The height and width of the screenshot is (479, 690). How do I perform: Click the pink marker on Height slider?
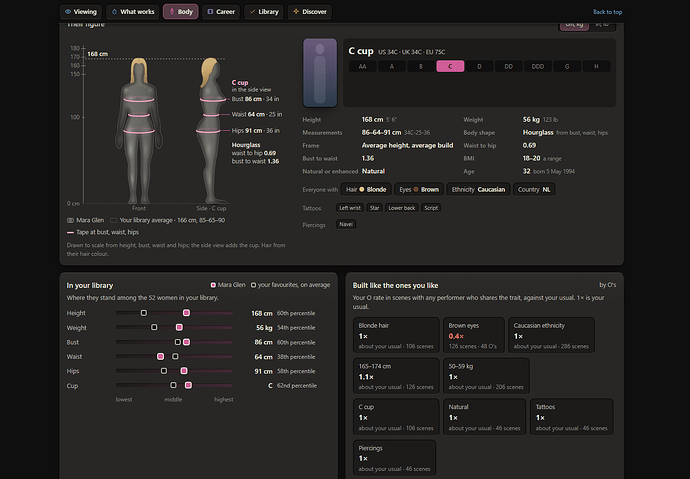pos(187,313)
